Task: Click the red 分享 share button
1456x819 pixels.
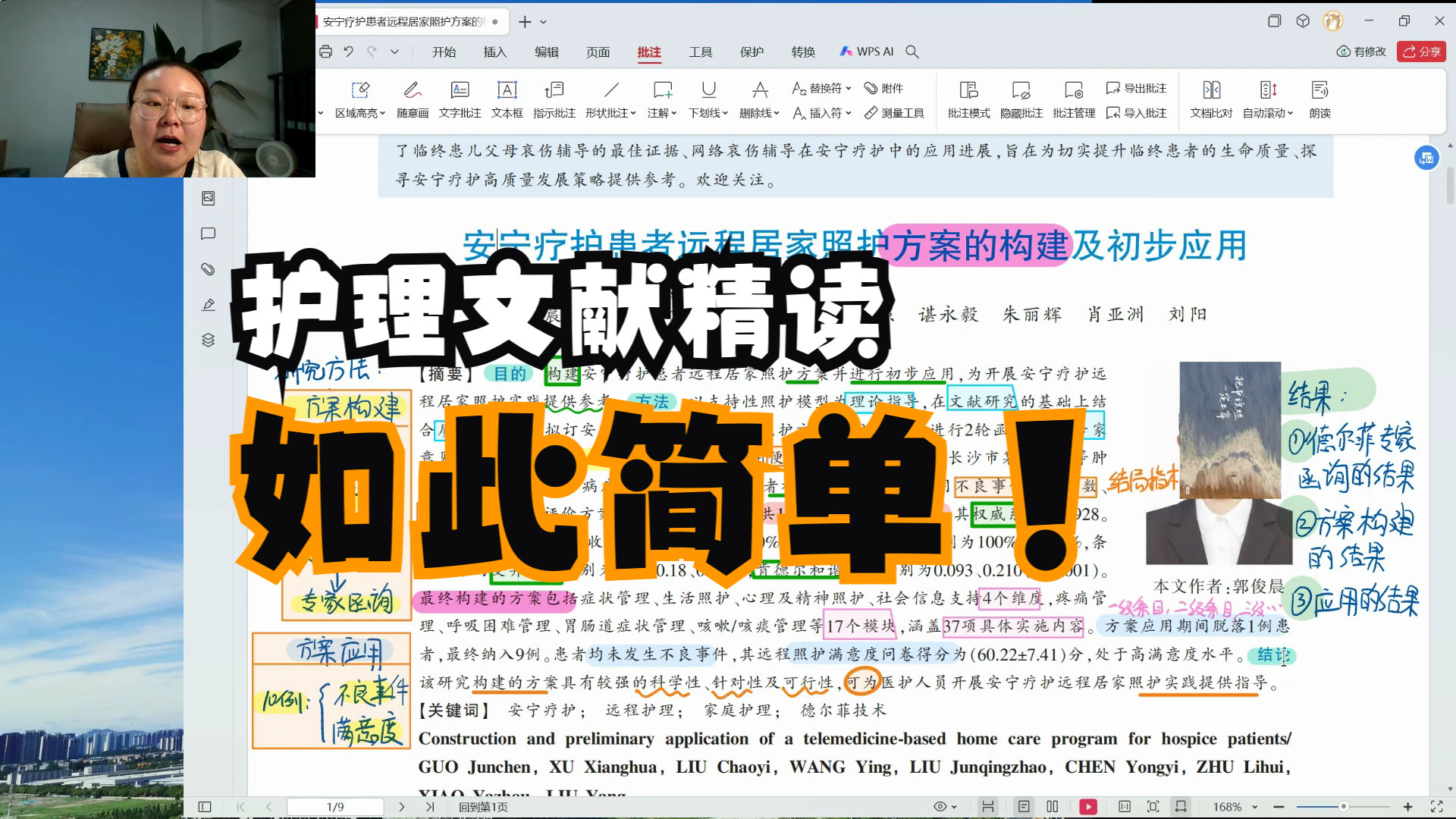Action: click(x=1422, y=52)
